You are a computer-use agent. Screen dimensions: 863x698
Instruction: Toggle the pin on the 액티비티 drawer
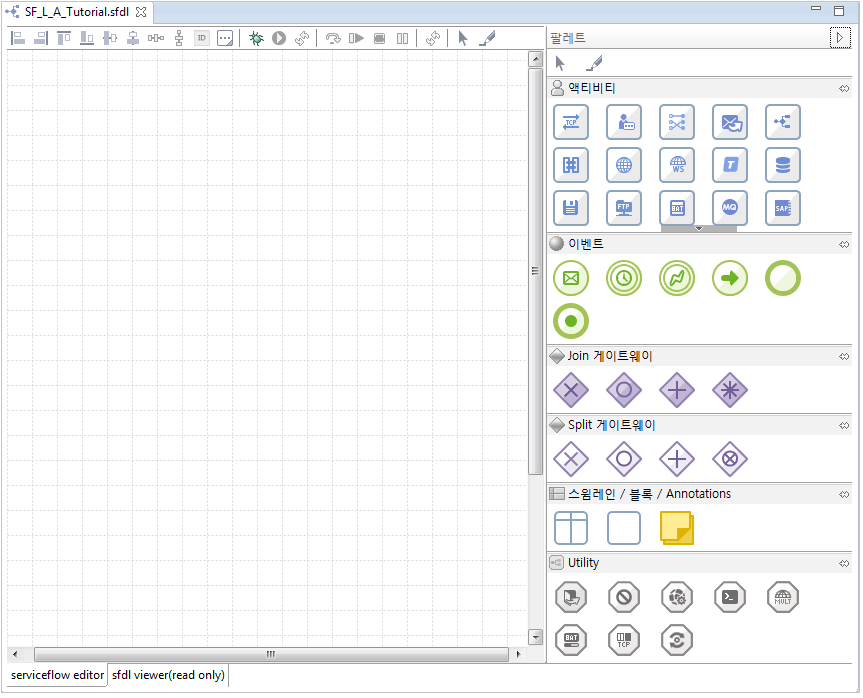[844, 89]
